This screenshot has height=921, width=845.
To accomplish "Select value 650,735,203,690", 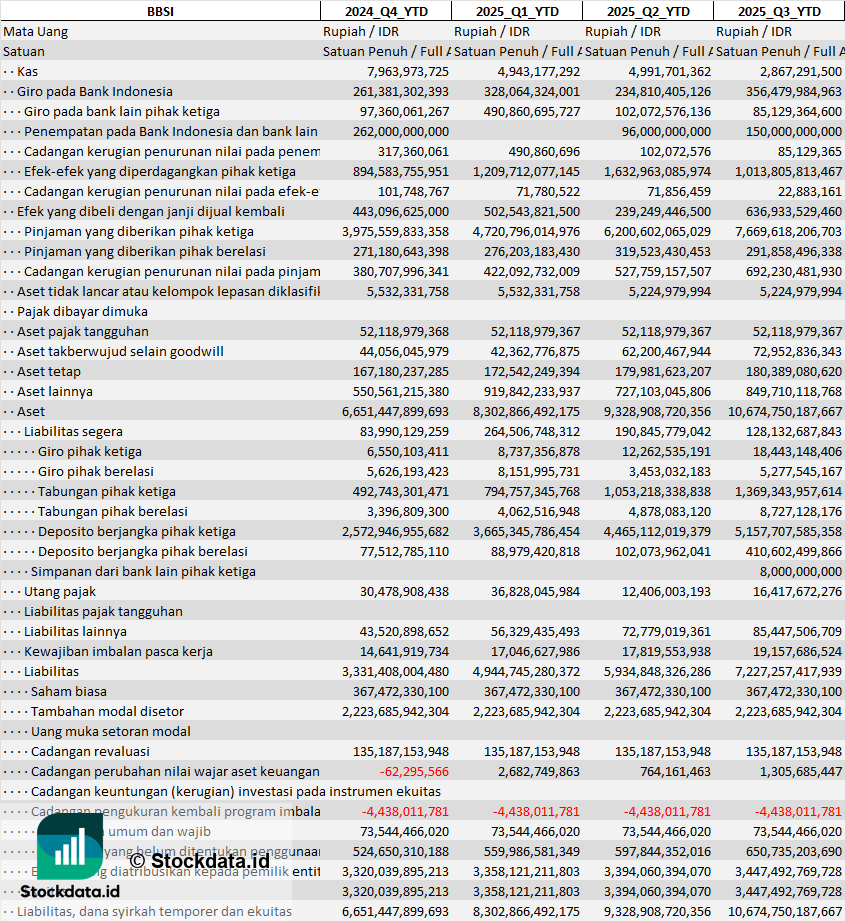I will tap(793, 851).
